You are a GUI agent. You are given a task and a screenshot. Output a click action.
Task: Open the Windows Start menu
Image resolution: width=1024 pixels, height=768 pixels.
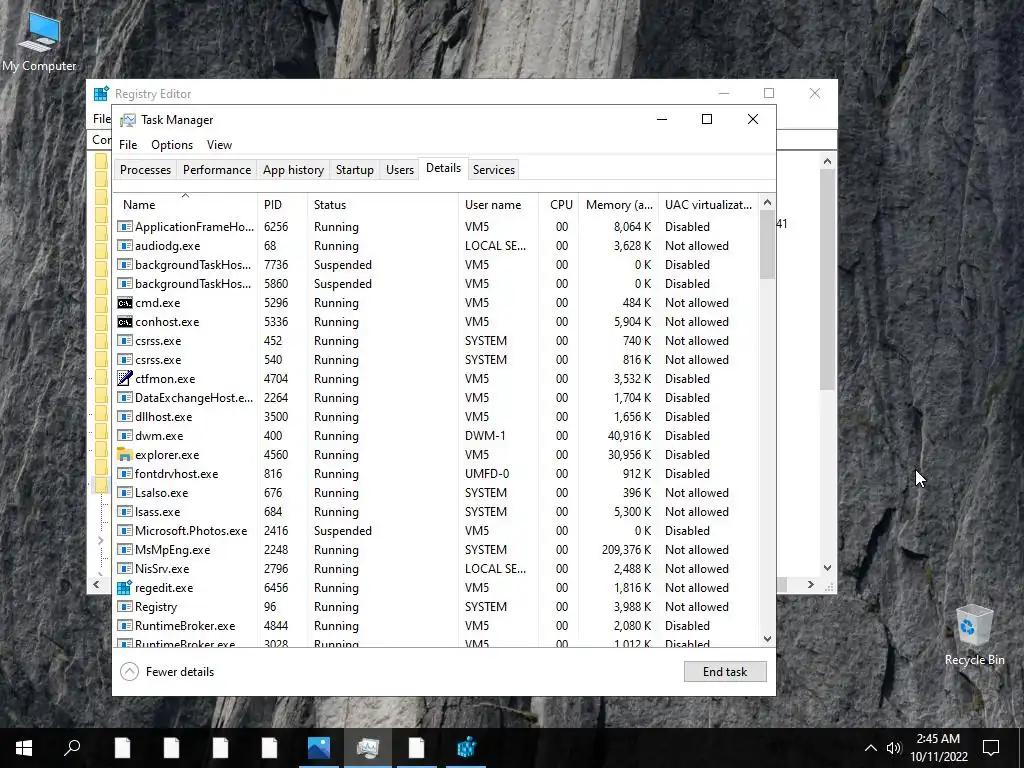24,748
